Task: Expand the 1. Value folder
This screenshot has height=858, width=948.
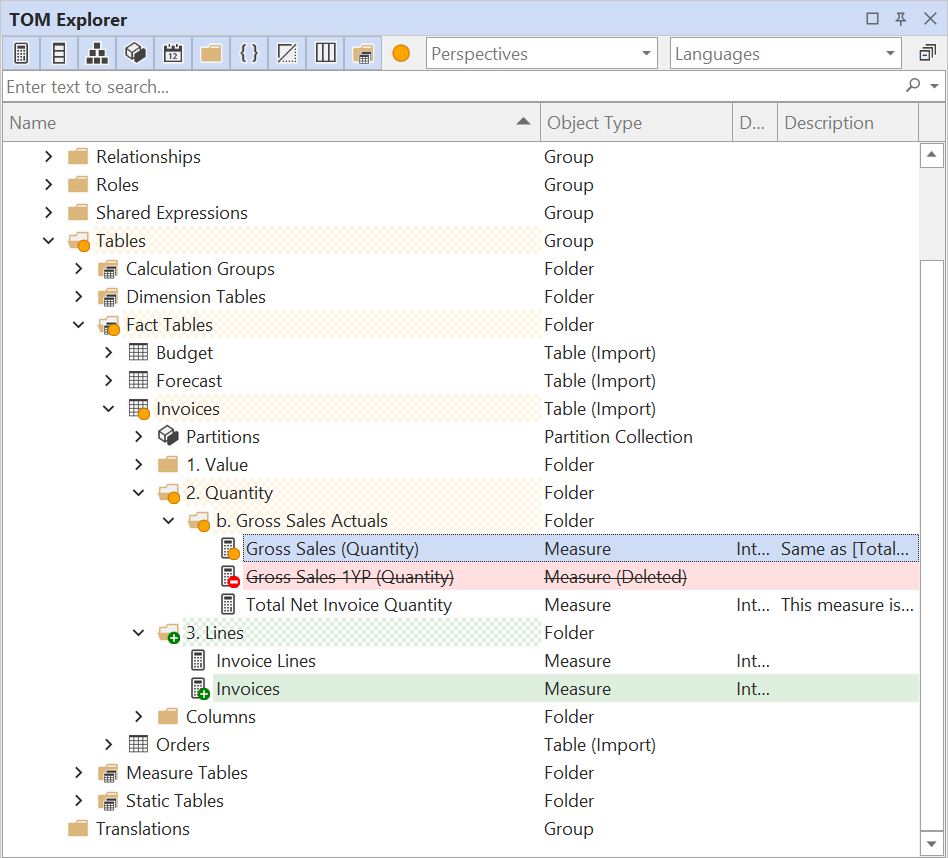Action: (139, 464)
